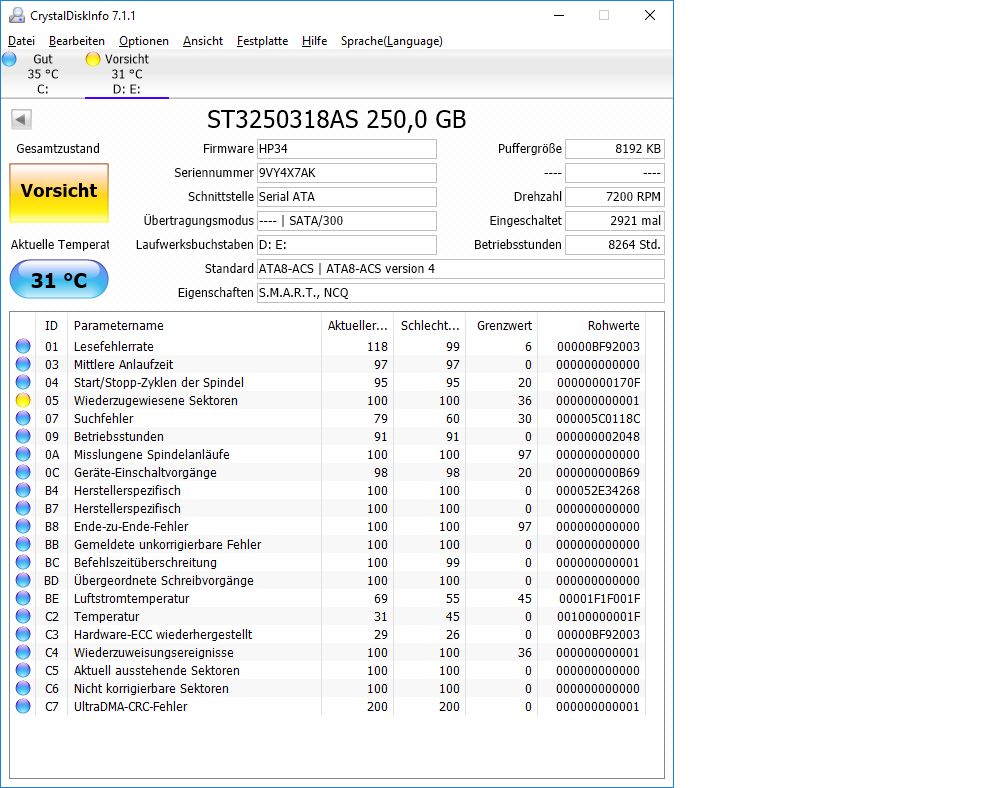The width and height of the screenshot is (1008, 788).
Task: Click the status icon for Gemeldete unkorrigierbare Fehler
Action: pos(23,544)
